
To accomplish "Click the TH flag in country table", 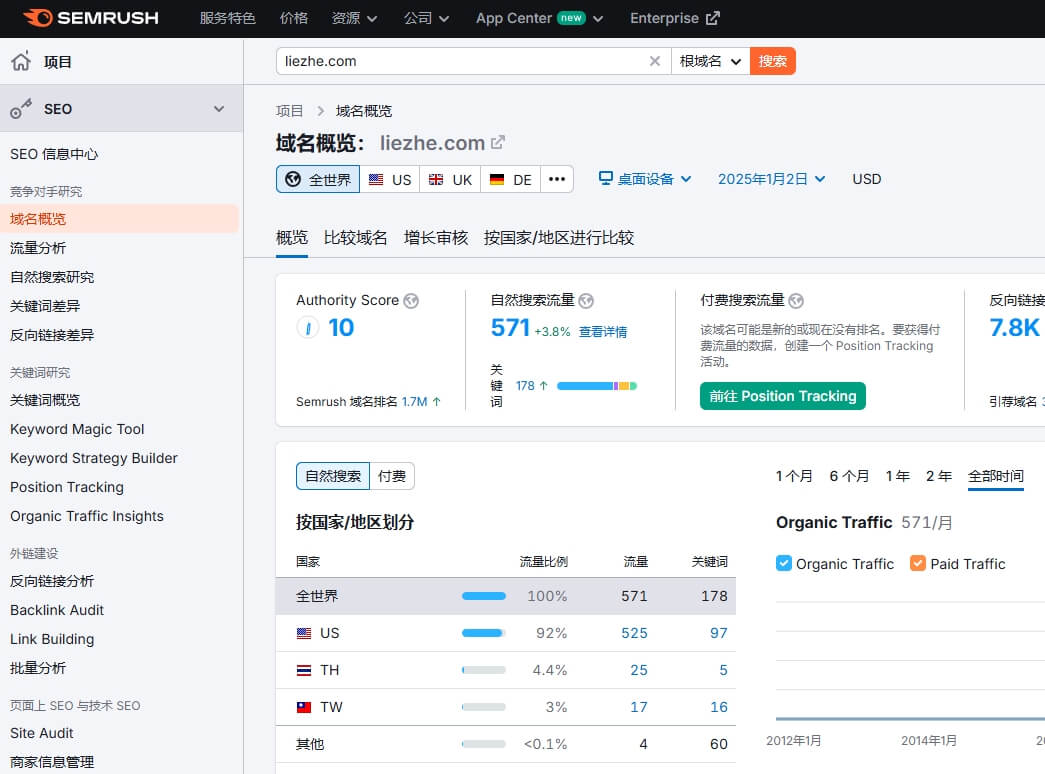I will click(x=304, y=670).
